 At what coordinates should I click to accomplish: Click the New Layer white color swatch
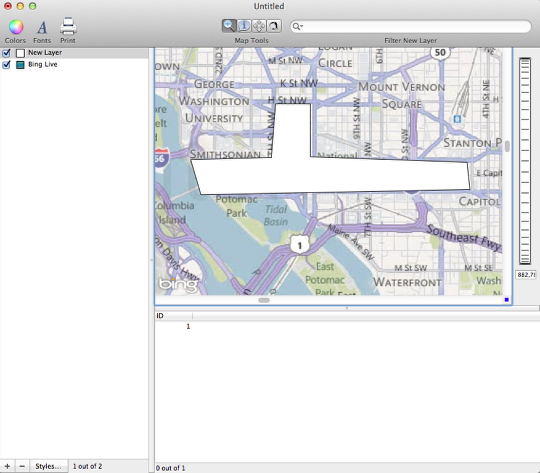pyautogui.click(x=20, y=53)
